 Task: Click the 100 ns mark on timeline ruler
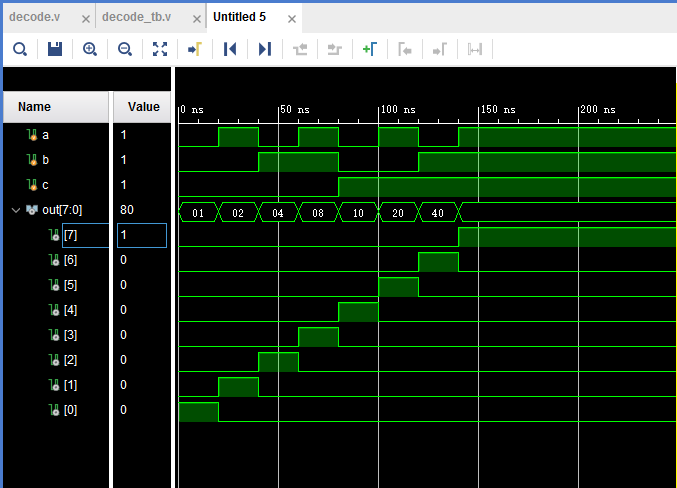(379, 109)
